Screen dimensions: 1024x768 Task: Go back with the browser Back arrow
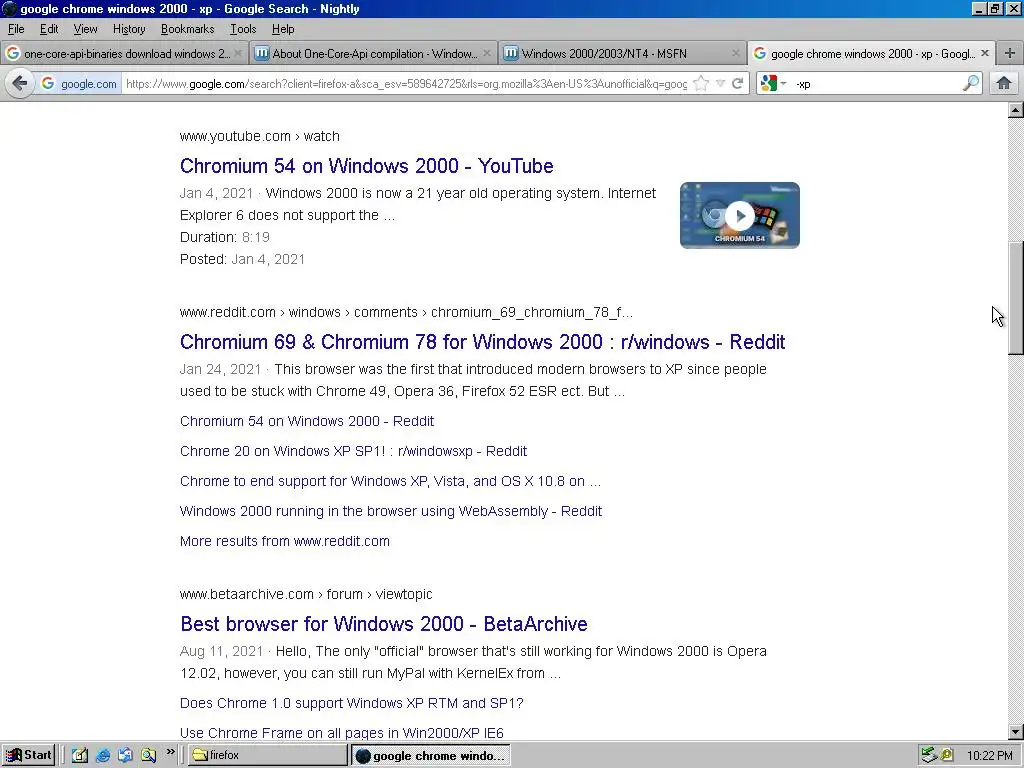point(20,84)
